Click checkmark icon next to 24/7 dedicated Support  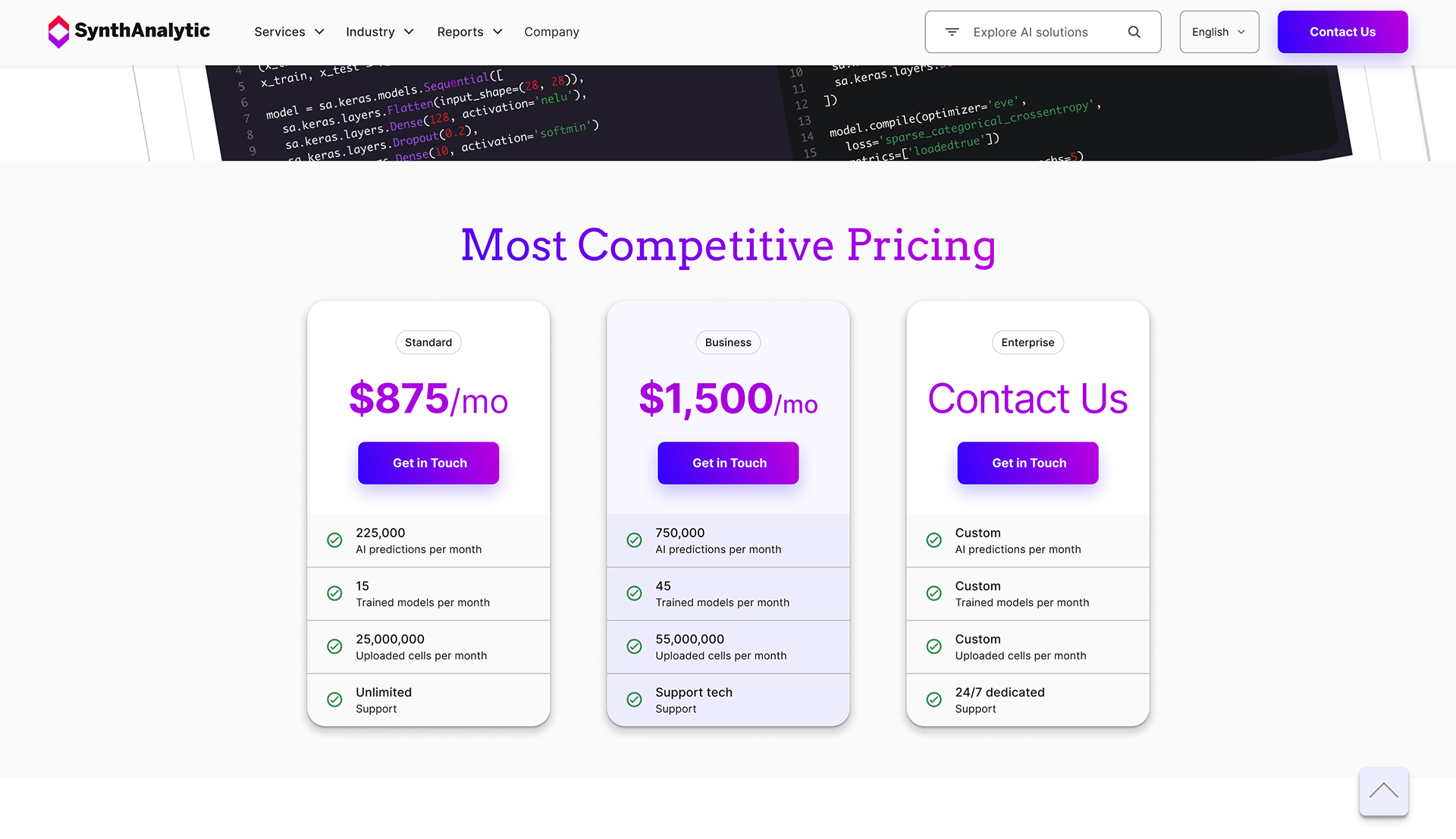[934, 699]
